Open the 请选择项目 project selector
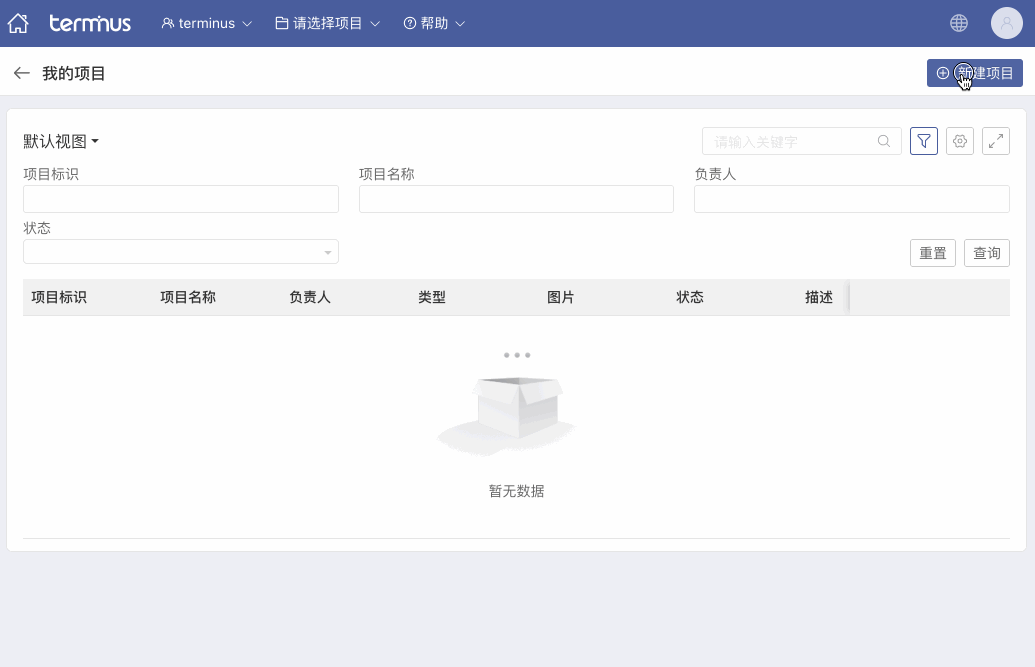The width and height of the screenshot is (1035, 667). pyautogui.click(x=328, y=23)
